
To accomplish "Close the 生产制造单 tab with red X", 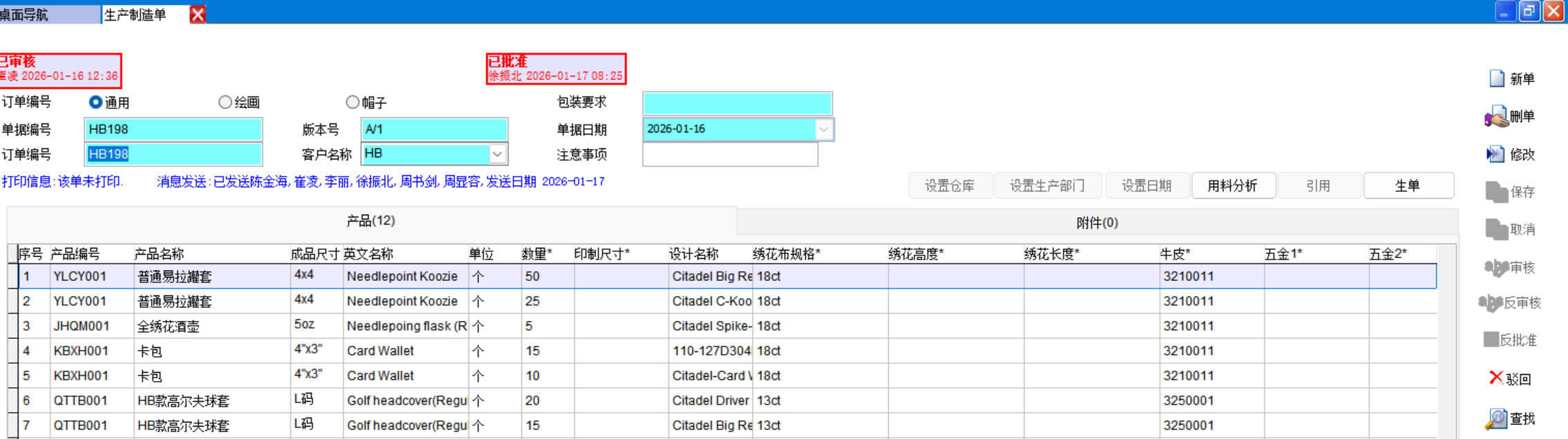I will click(198, 14).
